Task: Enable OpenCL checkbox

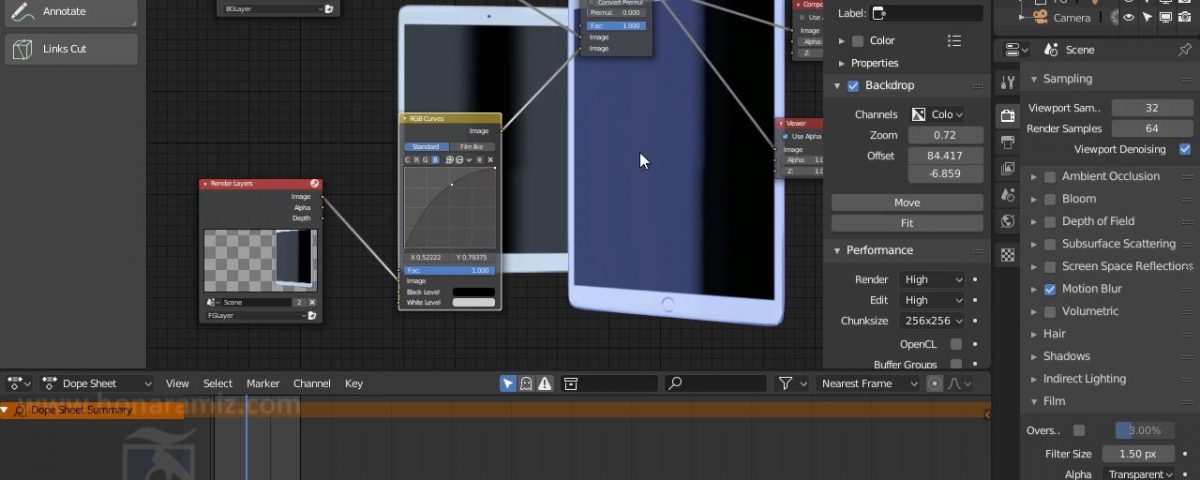Action: click(x=956, y=344)
